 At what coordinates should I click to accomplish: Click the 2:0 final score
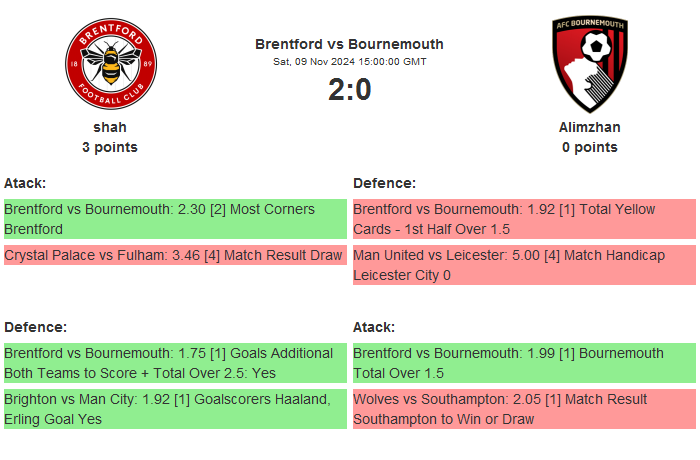(349, 90)
